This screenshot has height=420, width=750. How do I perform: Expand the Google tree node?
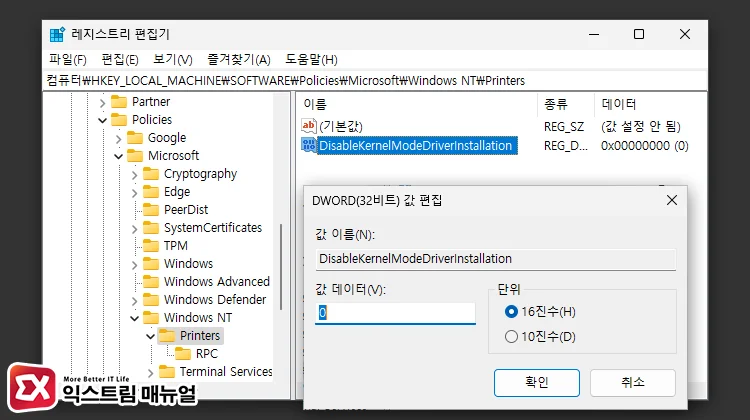(119, 139)
